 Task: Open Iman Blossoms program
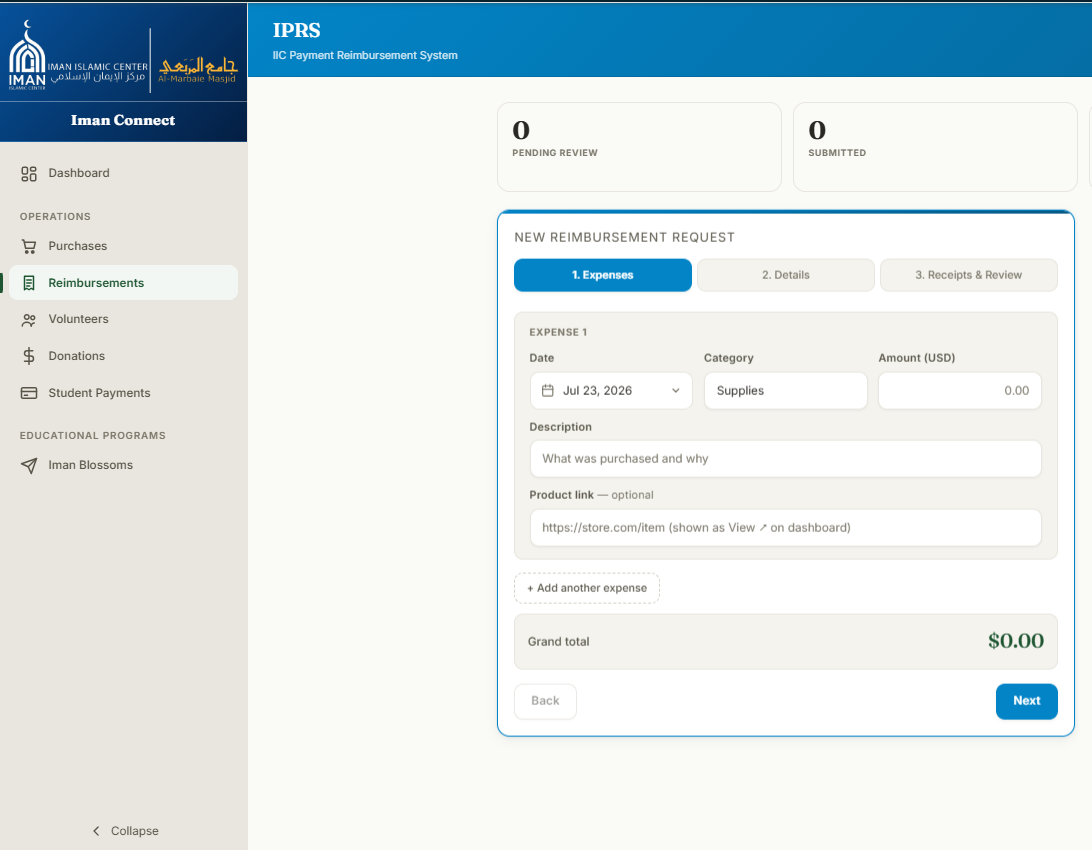pos(123,465)
